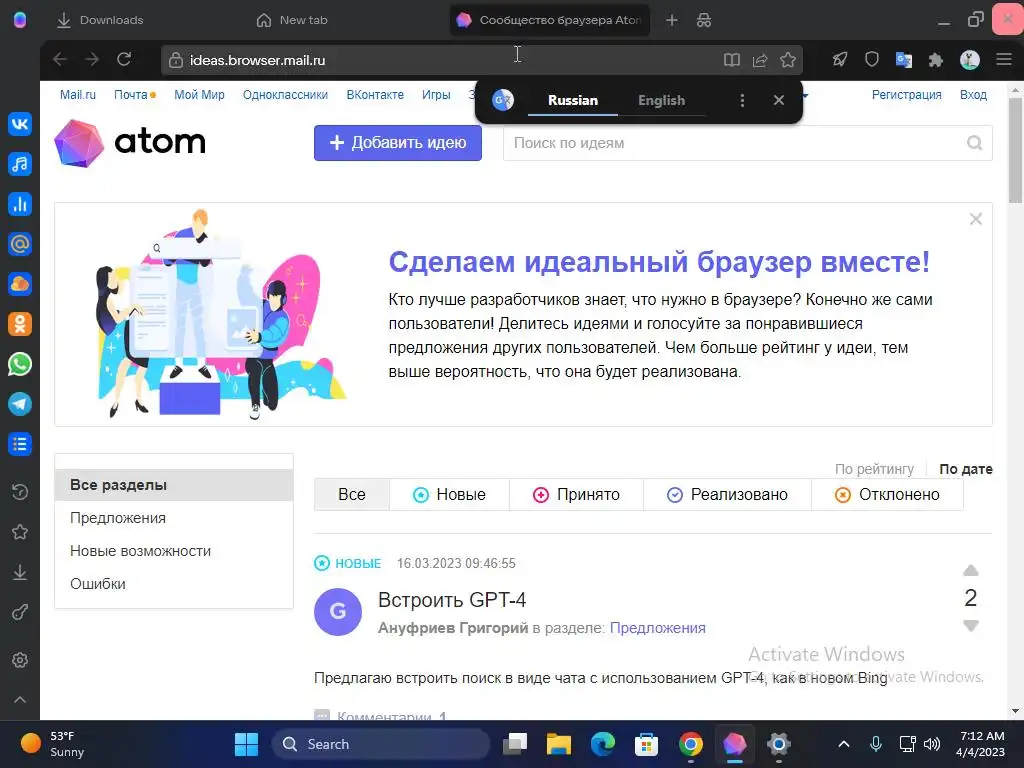The height and width of the screenshot is (768, 1024).
Task: Go back to previous page
Action: coord(60,59)
